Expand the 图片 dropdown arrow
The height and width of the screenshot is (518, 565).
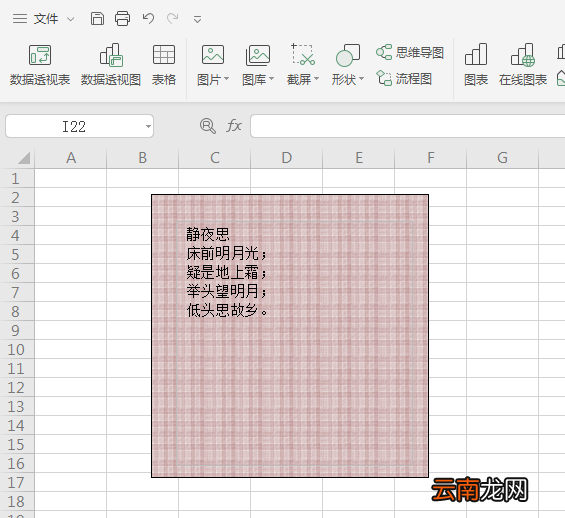click(x=227, y=79)
